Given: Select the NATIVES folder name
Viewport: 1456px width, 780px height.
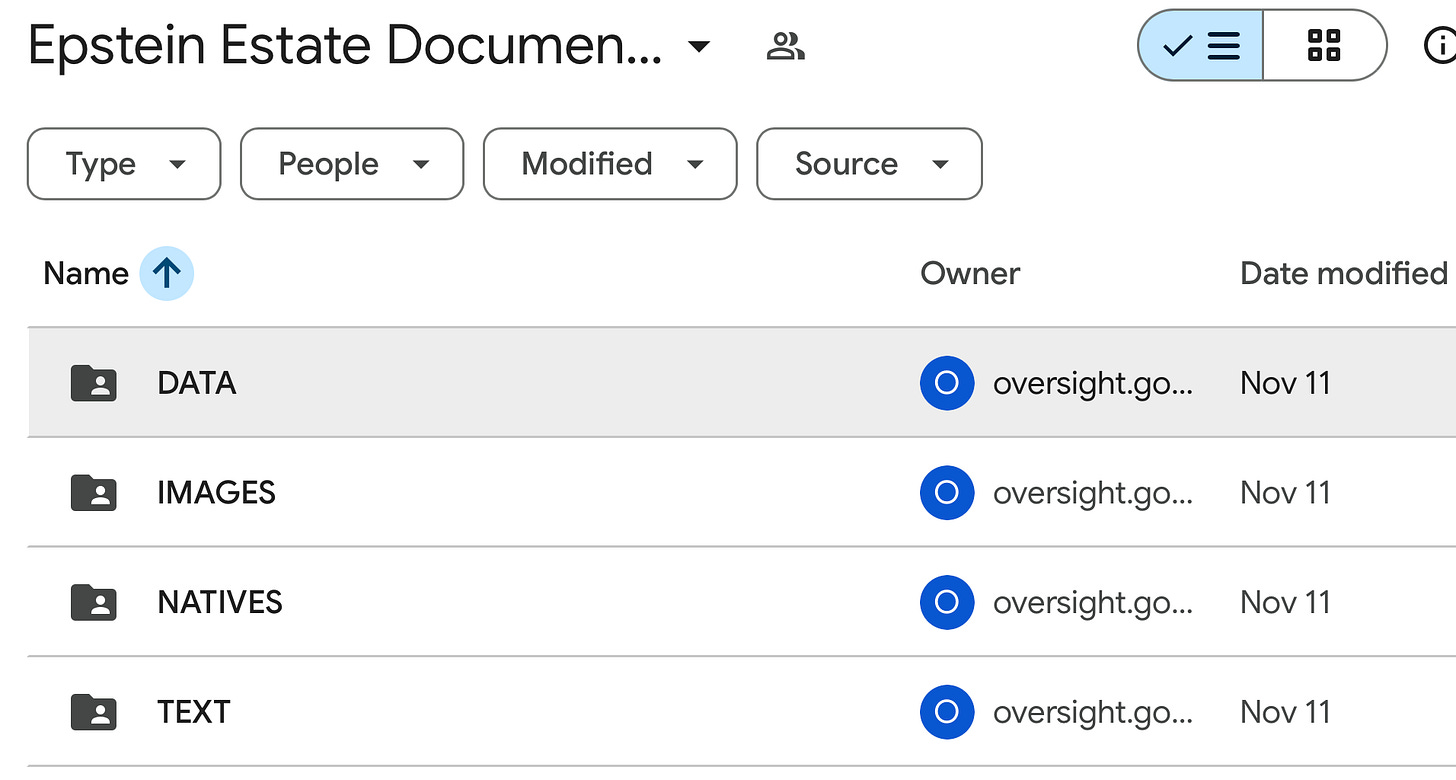Looking at the screenshot, I should (x=220, y=602).
